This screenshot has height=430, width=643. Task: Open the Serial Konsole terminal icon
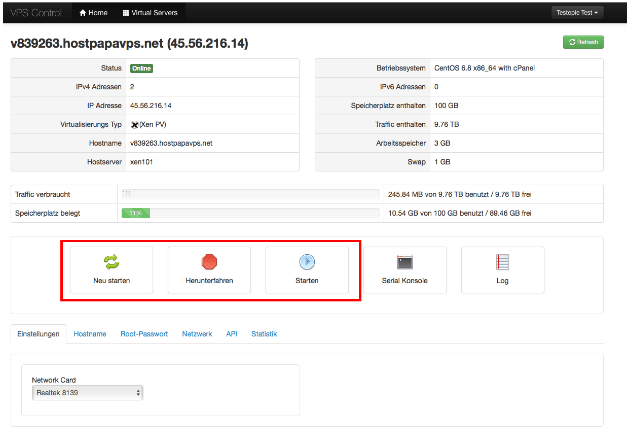[405, 262]
